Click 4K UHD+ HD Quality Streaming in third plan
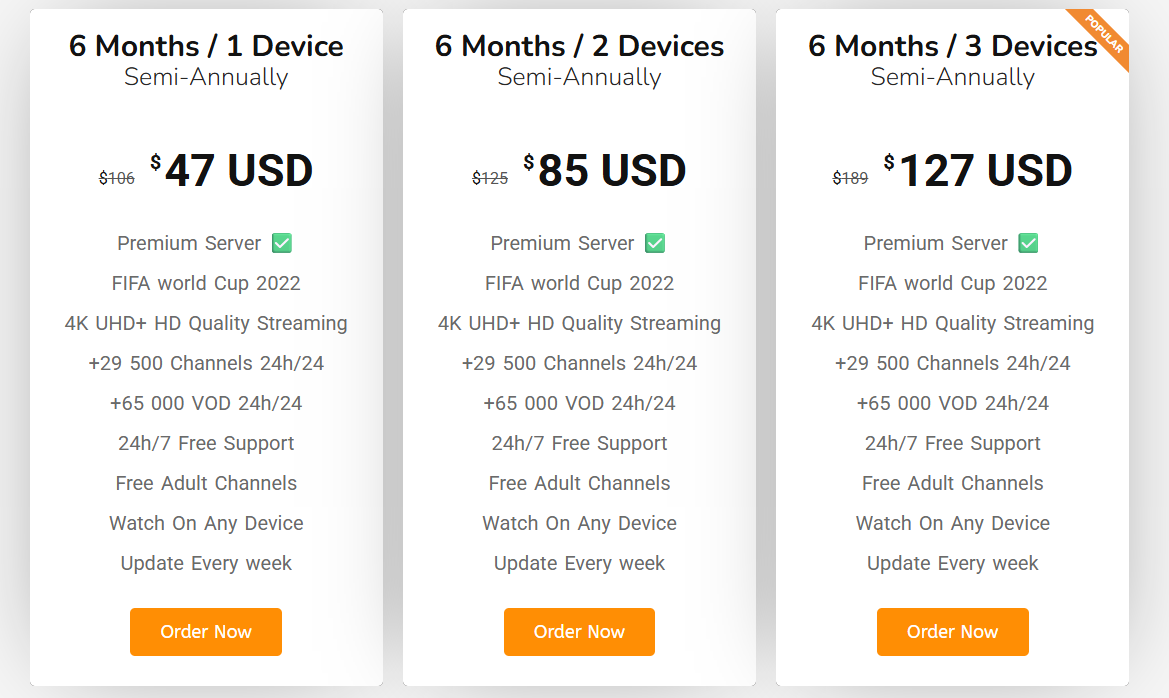The width and height of the screenshot is (1169, 698). (x=952, y=323)
